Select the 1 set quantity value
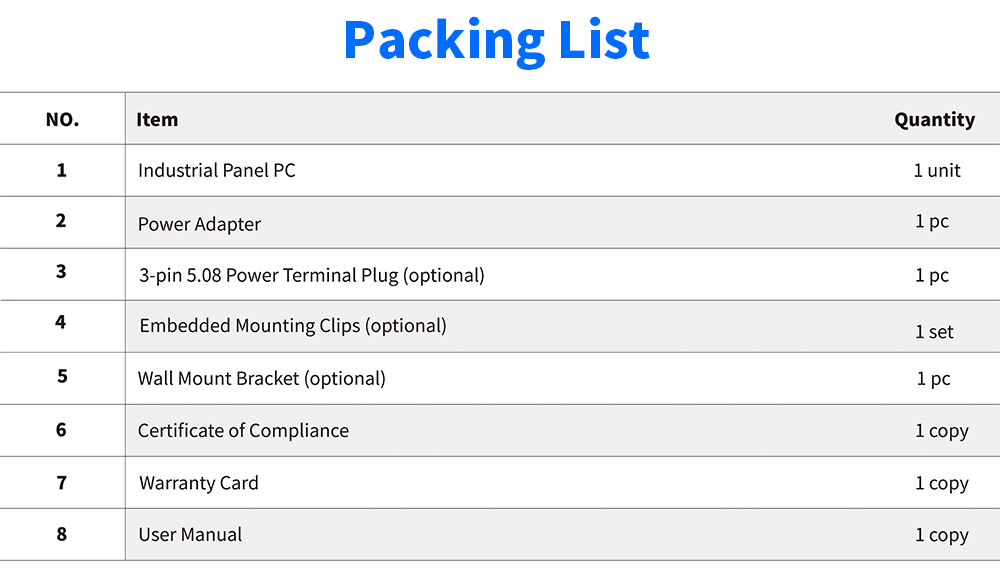This screenshot has width=1000, height=580. [934, 332]
